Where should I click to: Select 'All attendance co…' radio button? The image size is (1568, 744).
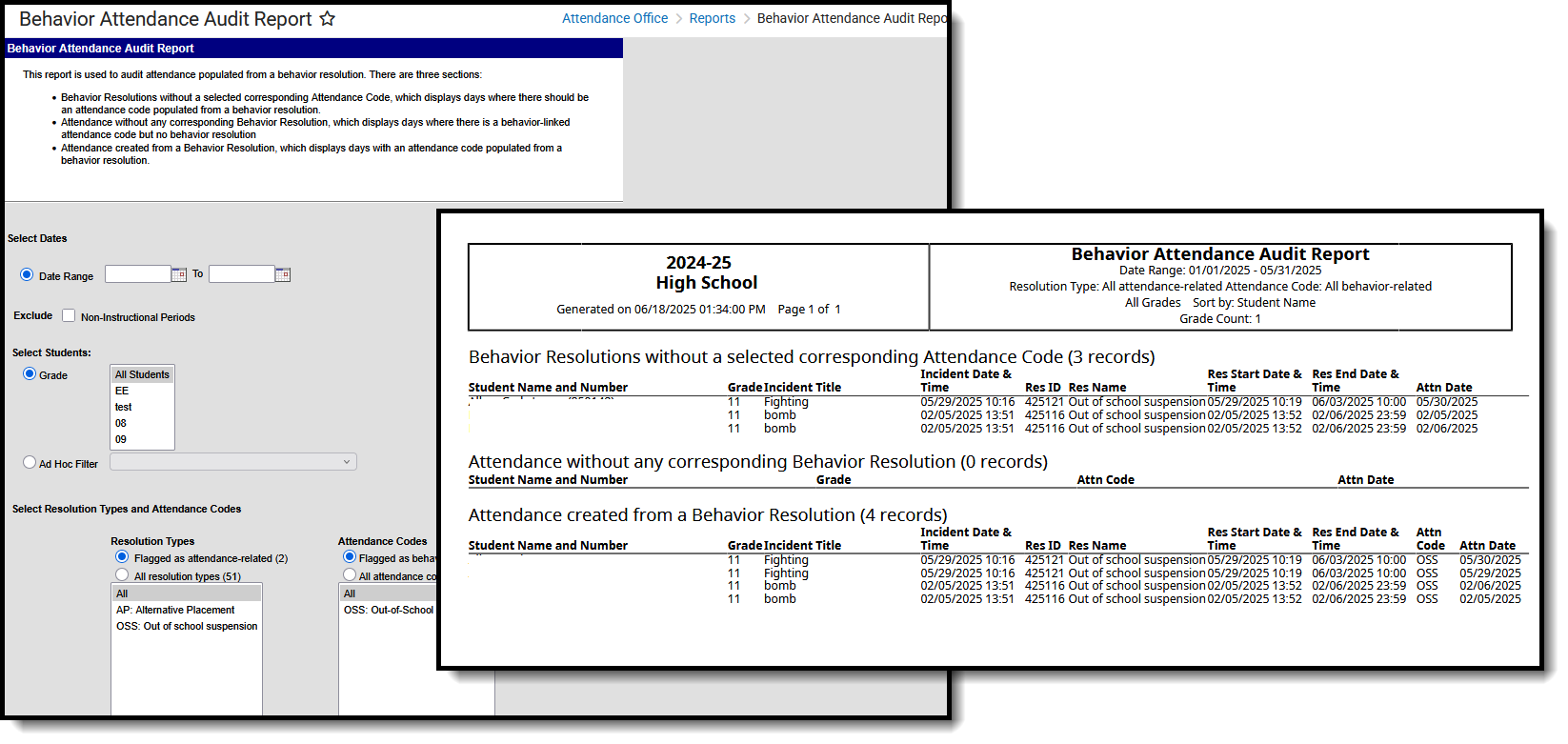point(350,574)
